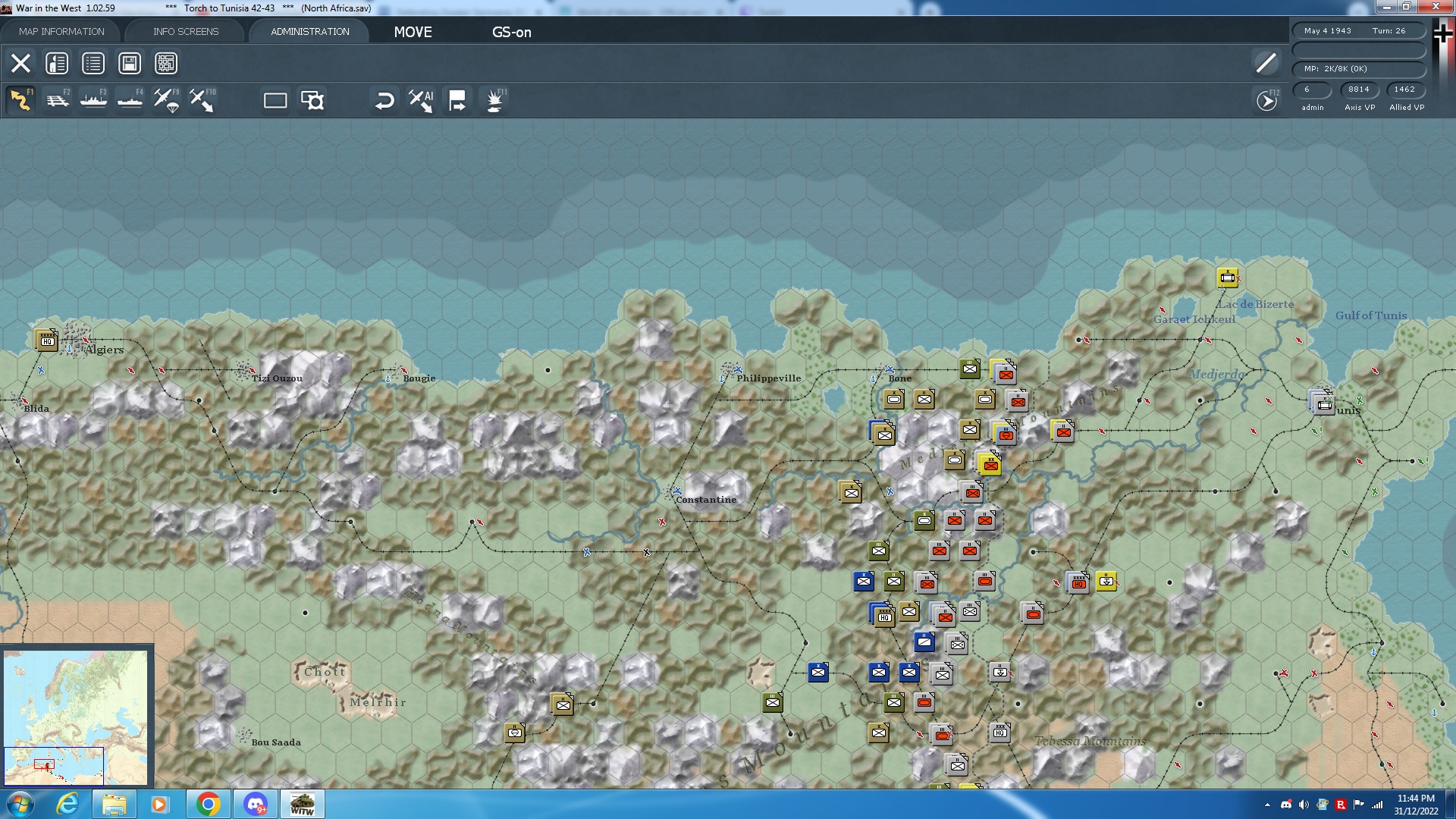
Task: Open the Map Information tab
Action: click(x=61, y=31)
